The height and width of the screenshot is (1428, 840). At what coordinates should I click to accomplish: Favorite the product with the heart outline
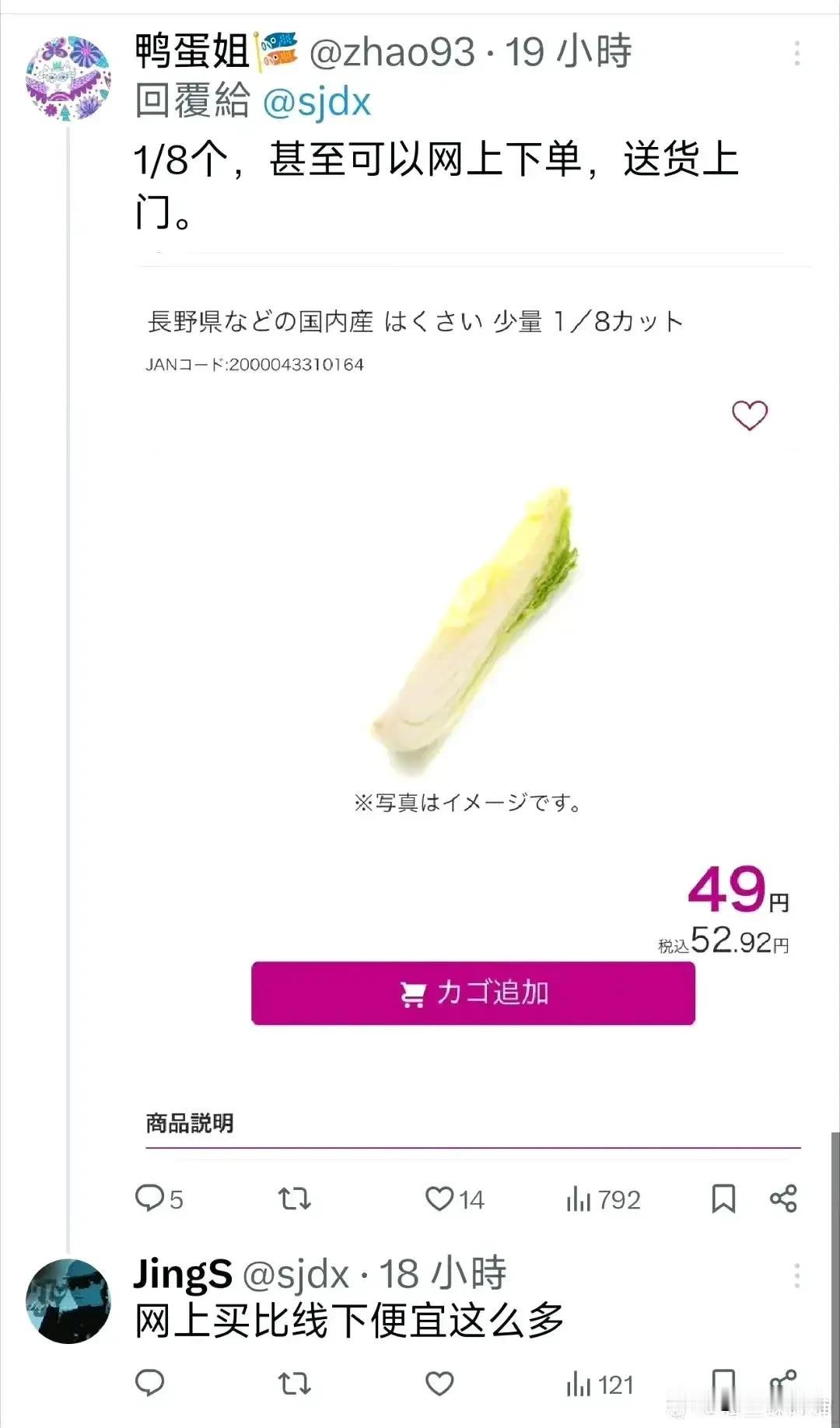750,415
